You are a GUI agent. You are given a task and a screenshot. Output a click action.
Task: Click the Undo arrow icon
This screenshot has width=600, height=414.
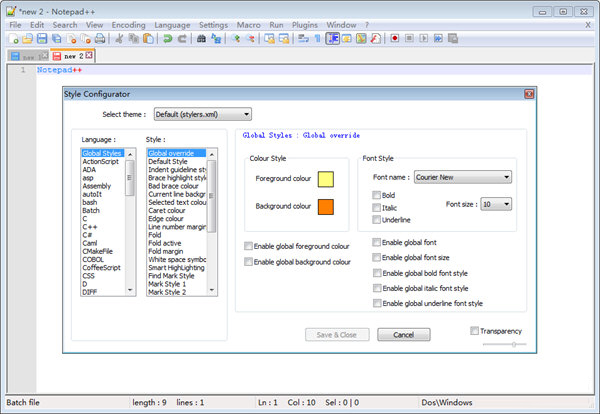[168, 38]
